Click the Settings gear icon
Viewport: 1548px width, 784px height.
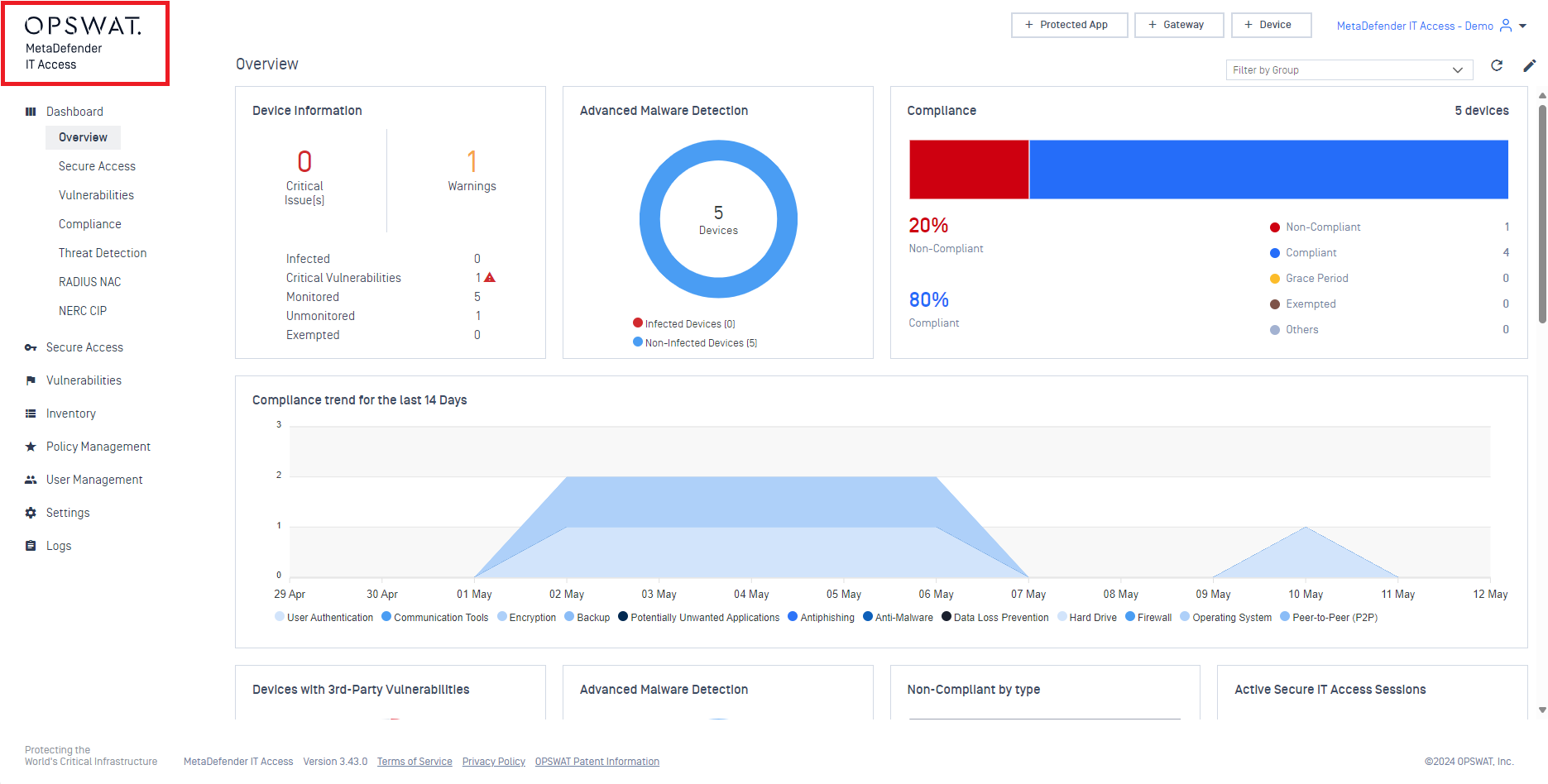click(x=31, y=513)
